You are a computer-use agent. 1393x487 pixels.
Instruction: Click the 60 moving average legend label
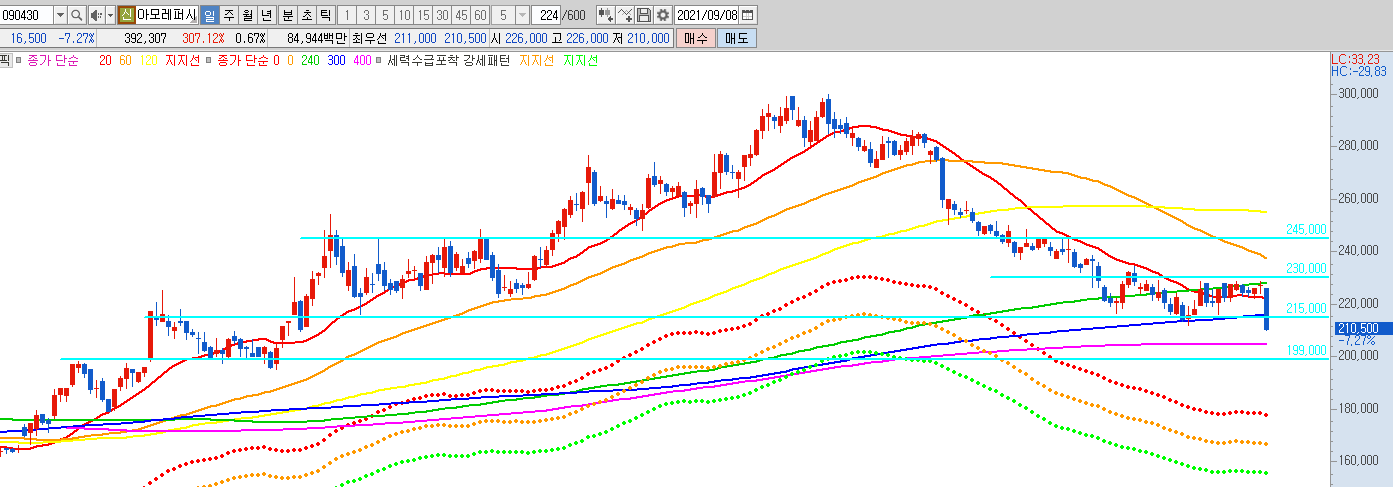pyautogui.click(x=125, y=60)
